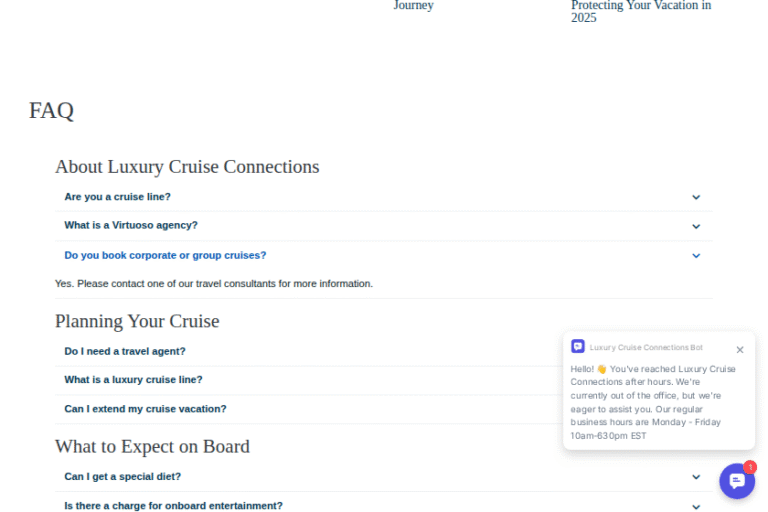
Task: Click the "Can I get a special diet?" question text
Action: pyautogui.click(x=123, y=477)
